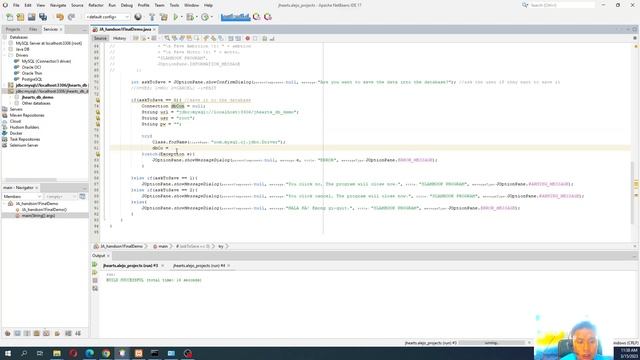Open the default config dropdown
Image resolution: width=640 pixels, height=360 pixels.
click(107, 17)
